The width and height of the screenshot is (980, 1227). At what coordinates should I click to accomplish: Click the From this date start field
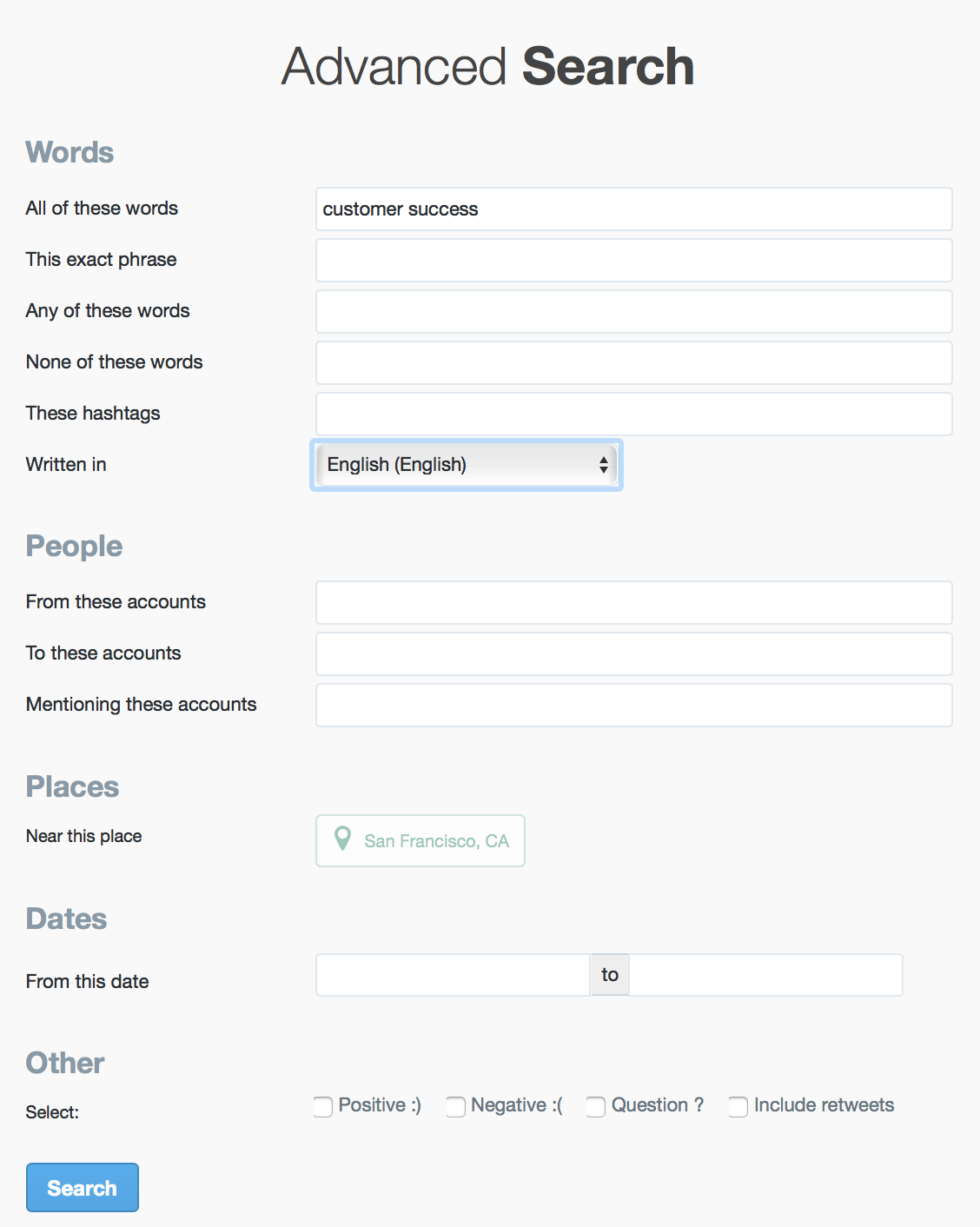(453, 975)
